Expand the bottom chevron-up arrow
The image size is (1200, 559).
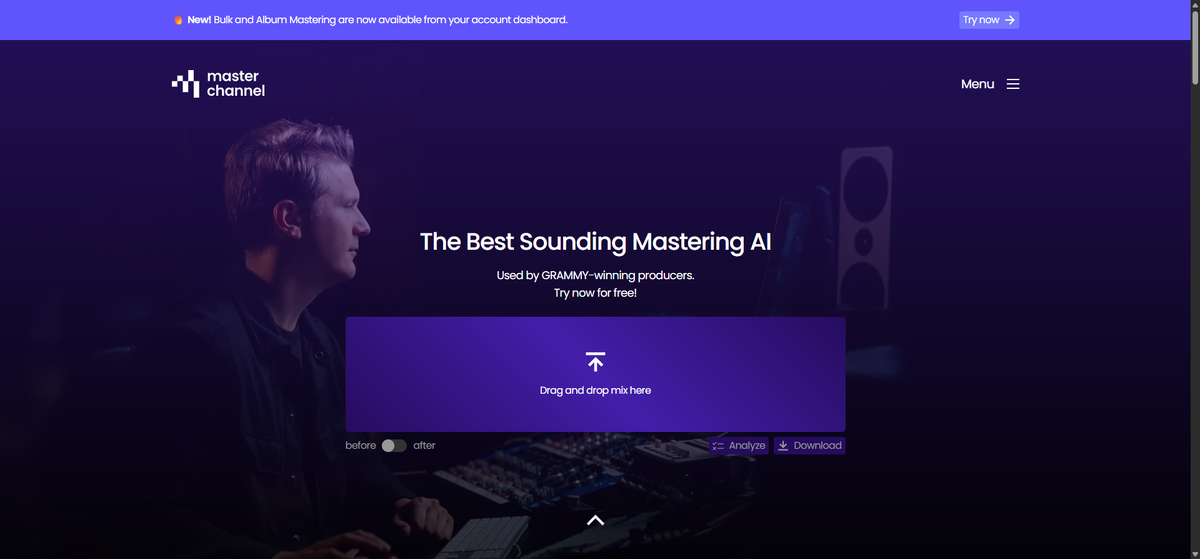tap(595, 520)
